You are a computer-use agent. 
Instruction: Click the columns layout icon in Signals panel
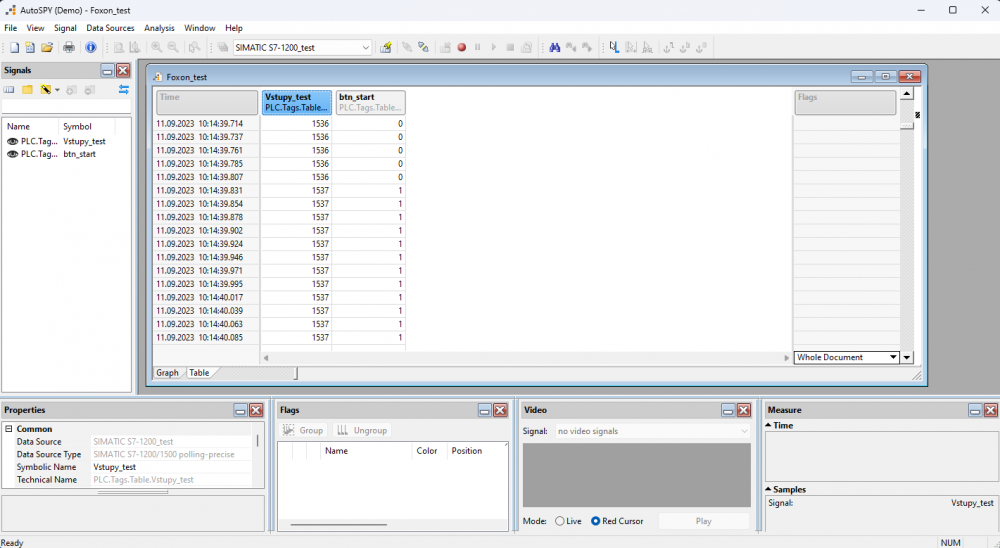click(9, 90)
